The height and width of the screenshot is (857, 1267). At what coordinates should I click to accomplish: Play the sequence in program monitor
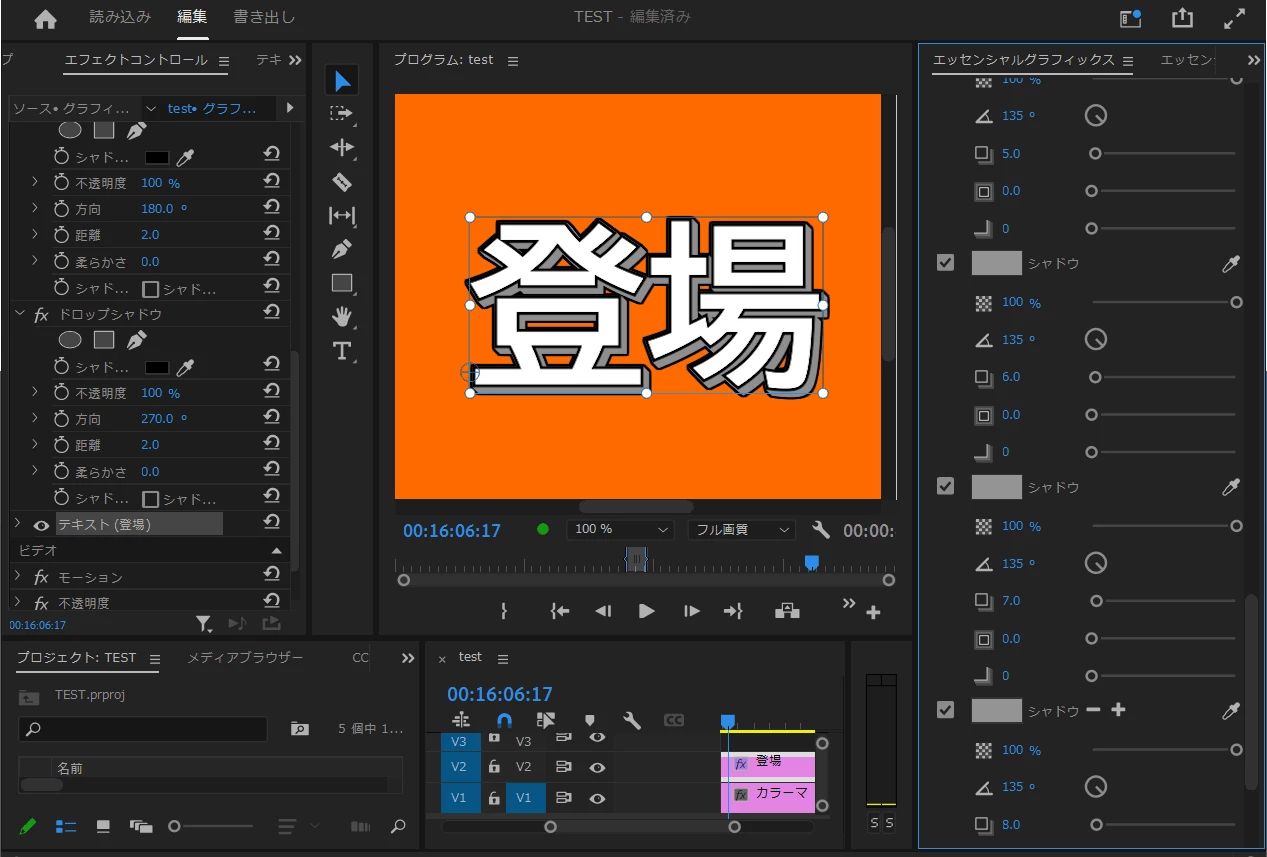(646, 611)
